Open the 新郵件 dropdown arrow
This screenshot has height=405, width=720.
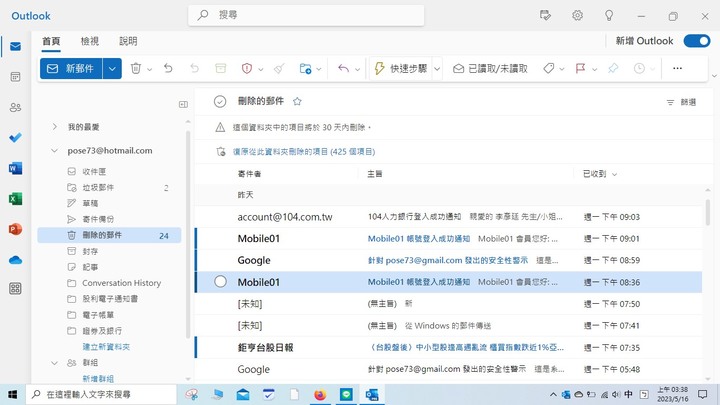[112, 68]
